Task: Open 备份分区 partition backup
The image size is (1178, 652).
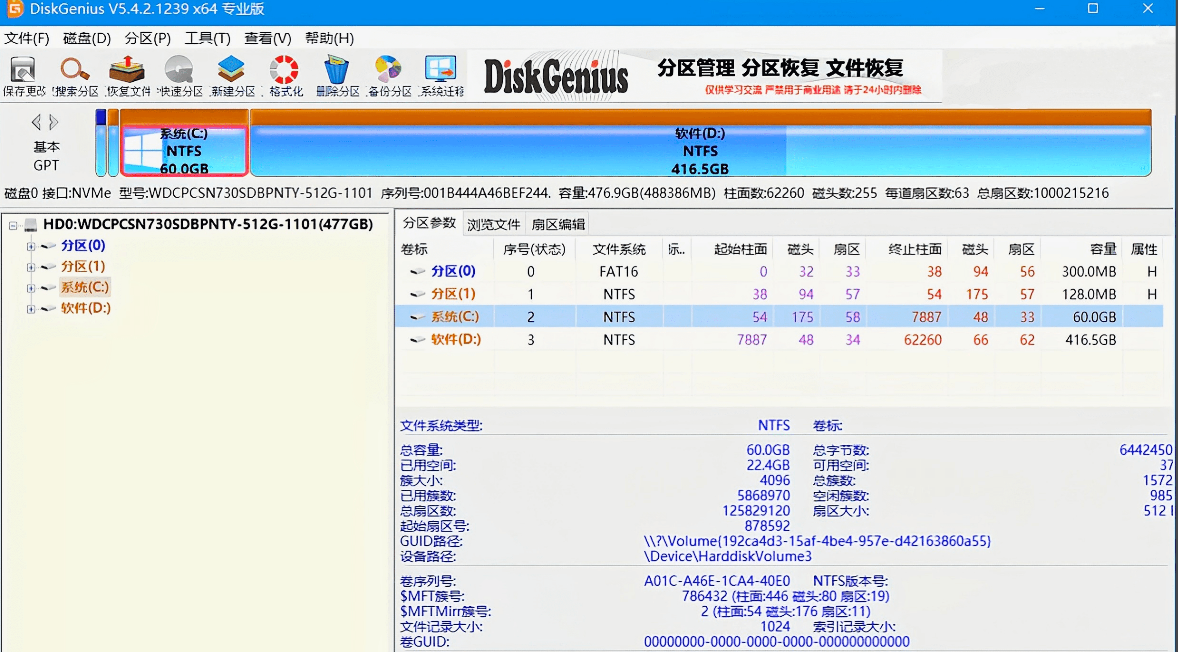Action: click(x=388, y=72)
